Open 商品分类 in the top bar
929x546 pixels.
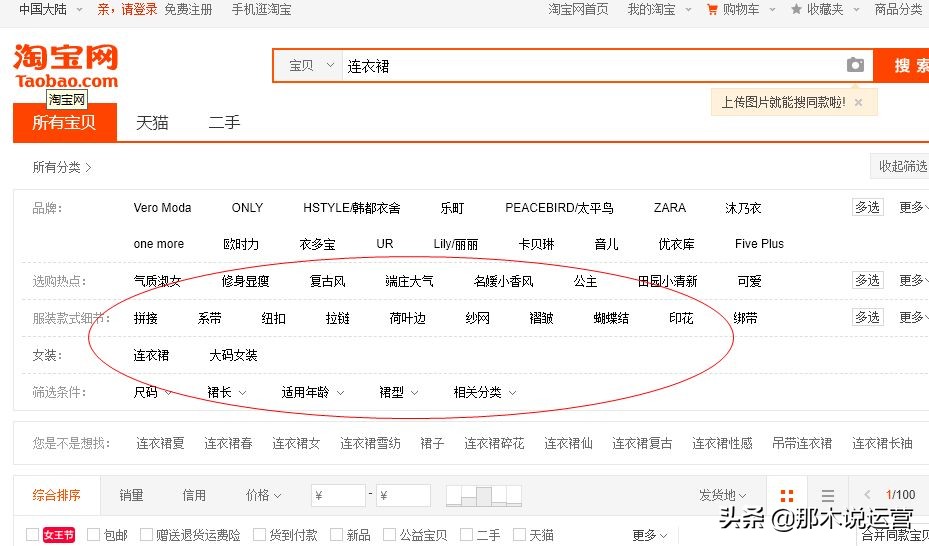pyautogui.click(x=899, y=9)
